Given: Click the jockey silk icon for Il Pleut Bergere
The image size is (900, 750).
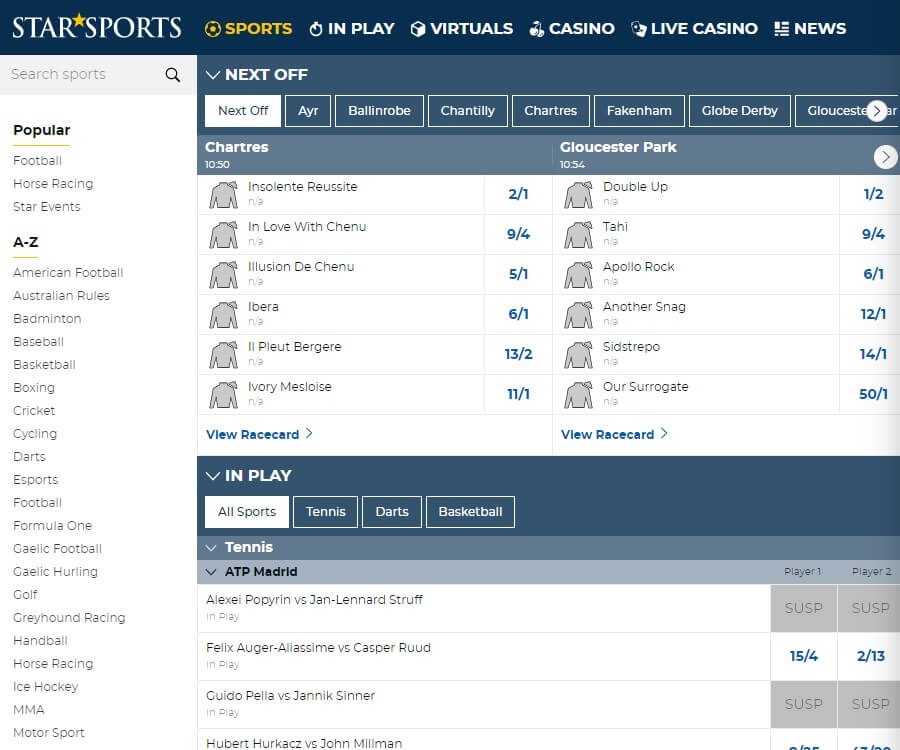Looking at the screenshot, I should 224,355.
